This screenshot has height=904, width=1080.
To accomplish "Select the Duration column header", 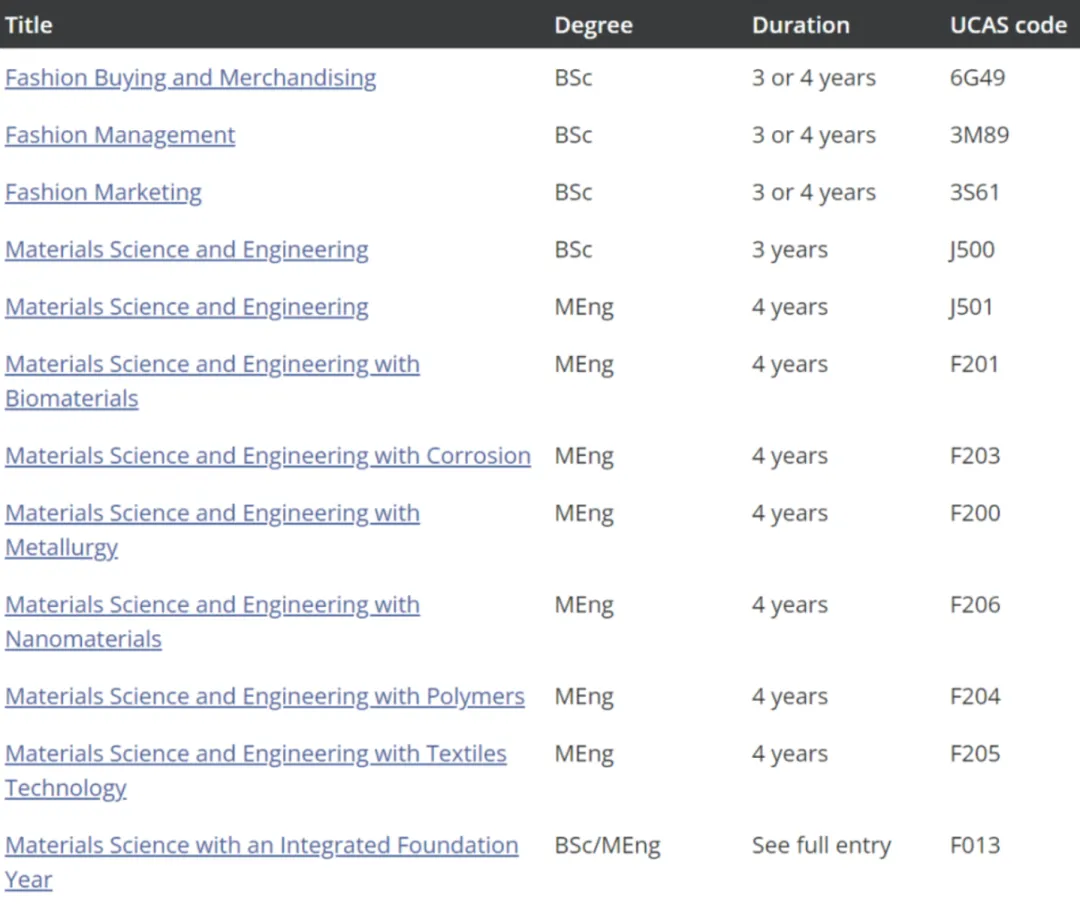I will (800, 25).
